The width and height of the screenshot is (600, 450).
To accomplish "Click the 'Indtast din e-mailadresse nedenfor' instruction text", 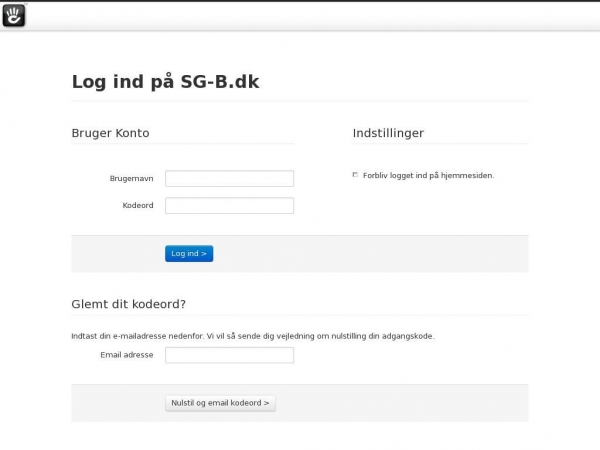I will (x=253, y=336).
